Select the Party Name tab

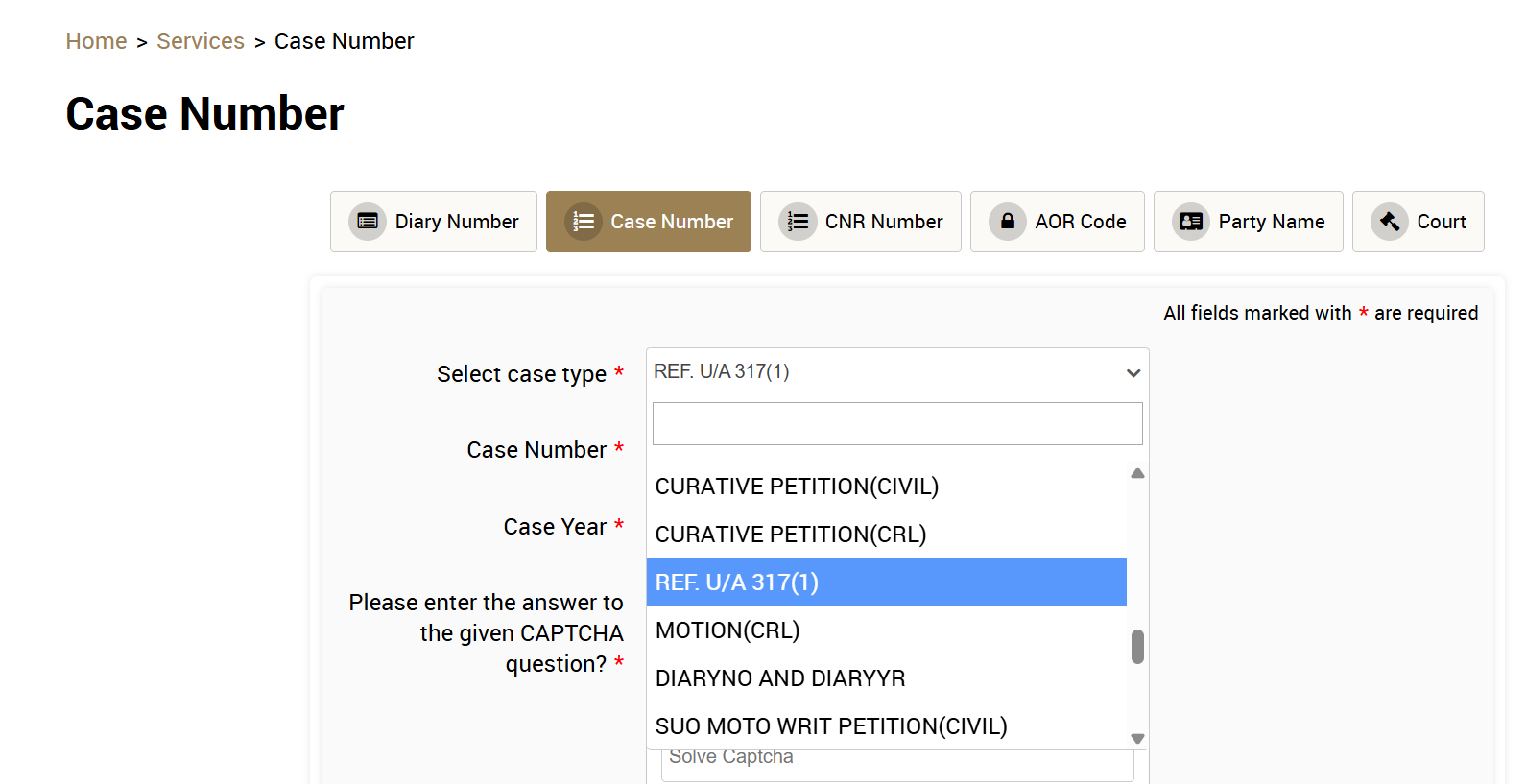1249,222
